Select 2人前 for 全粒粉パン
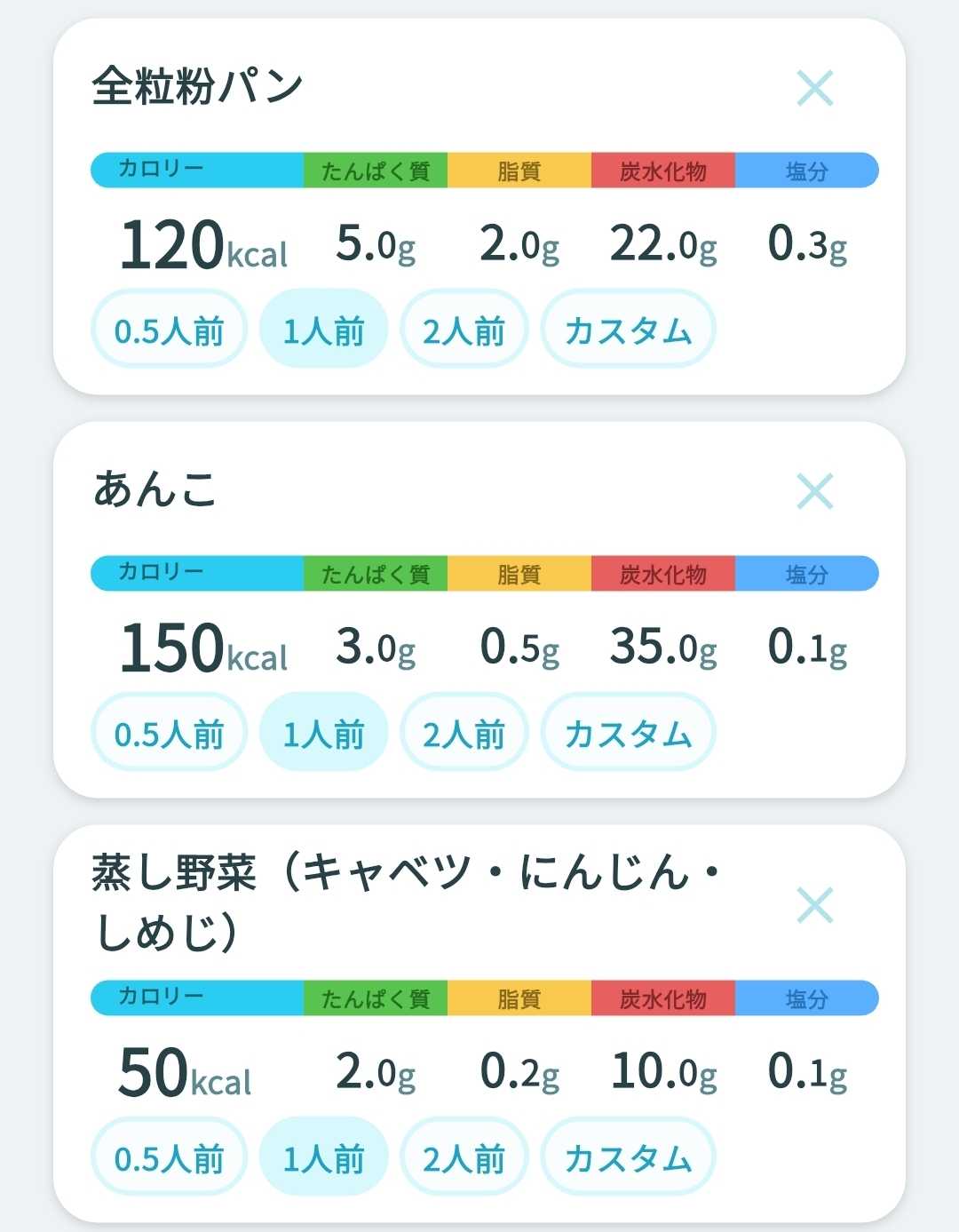 pyautogui.click(x=464, y=330)
